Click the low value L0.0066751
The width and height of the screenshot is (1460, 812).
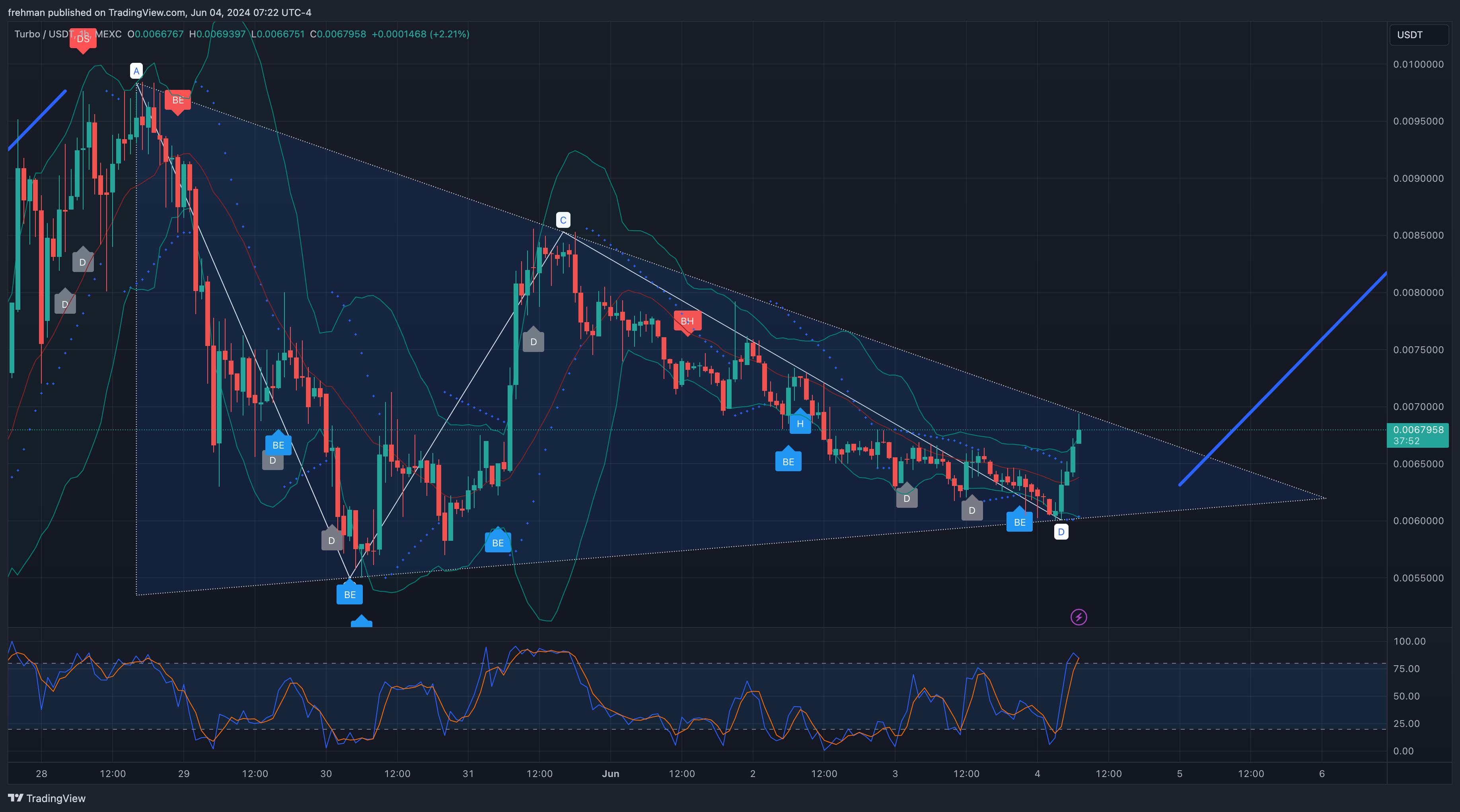coord(278,34)
